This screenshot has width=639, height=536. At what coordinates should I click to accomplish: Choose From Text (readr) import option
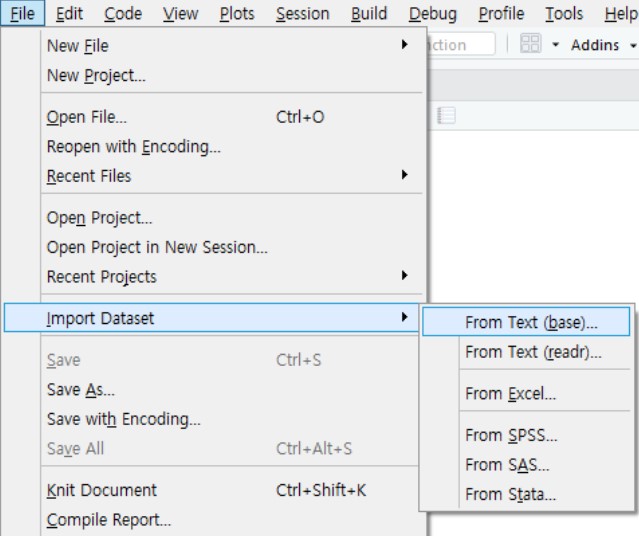(533, 352)
